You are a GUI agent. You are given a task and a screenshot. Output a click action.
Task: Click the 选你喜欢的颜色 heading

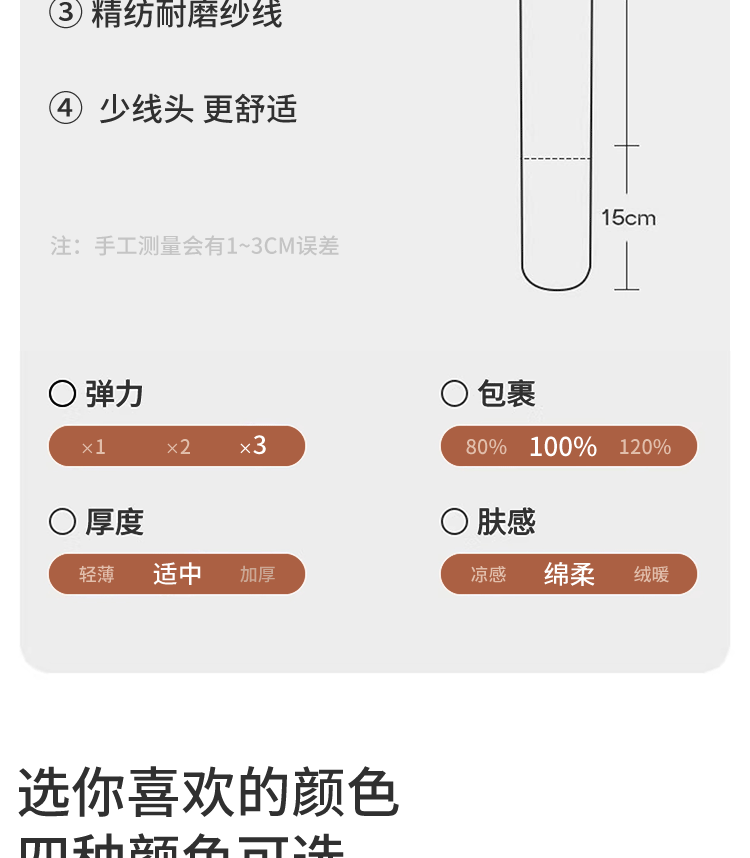pos(208,793)
